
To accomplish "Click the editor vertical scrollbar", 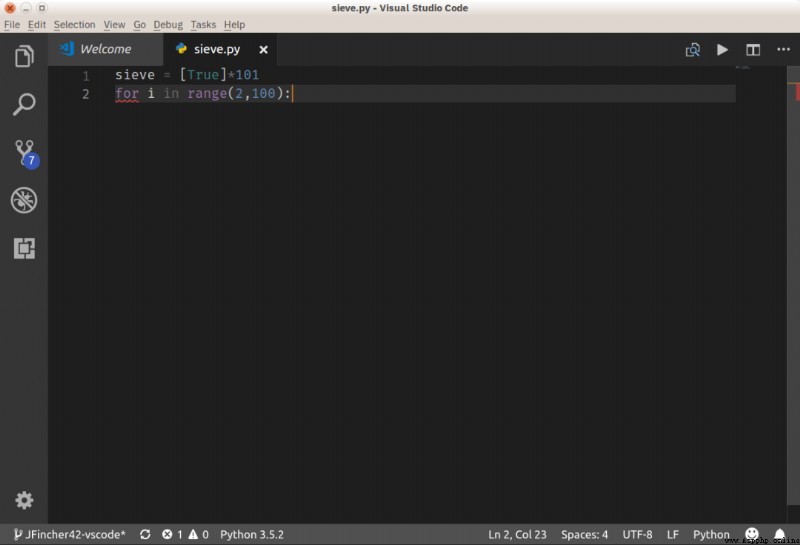I will pos(793,286).
